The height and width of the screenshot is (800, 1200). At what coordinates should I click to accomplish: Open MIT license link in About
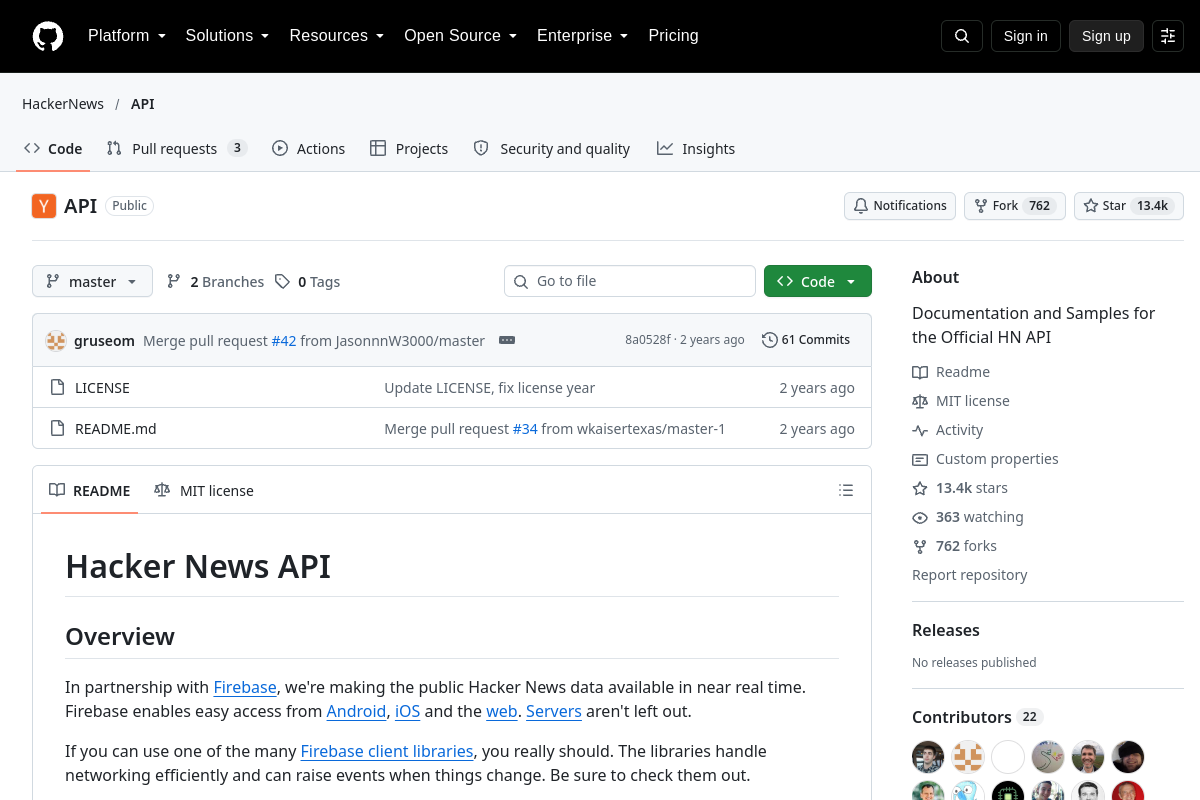[961, 401]
